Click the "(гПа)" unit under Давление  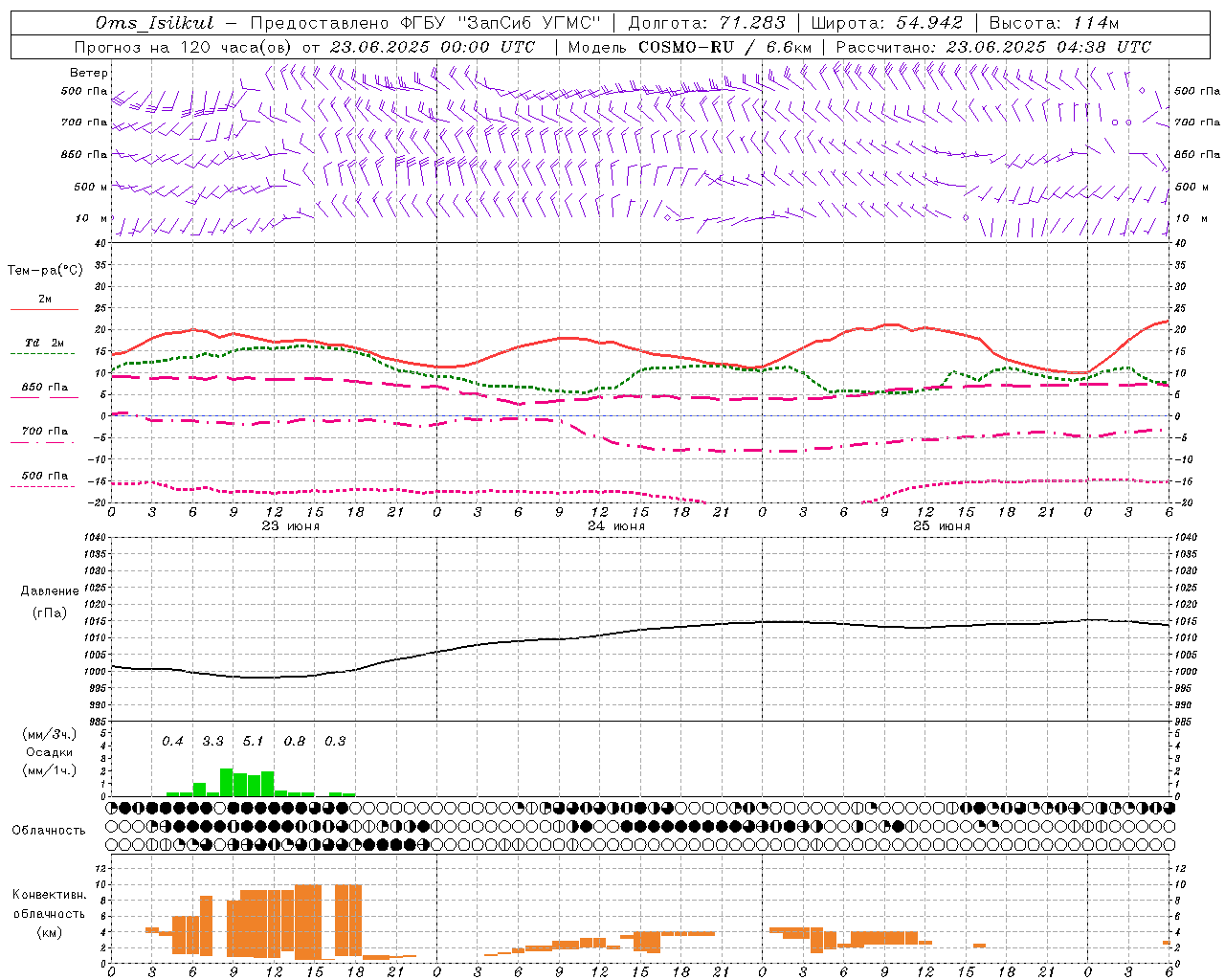pyautogui.click(x=50, y=613)
